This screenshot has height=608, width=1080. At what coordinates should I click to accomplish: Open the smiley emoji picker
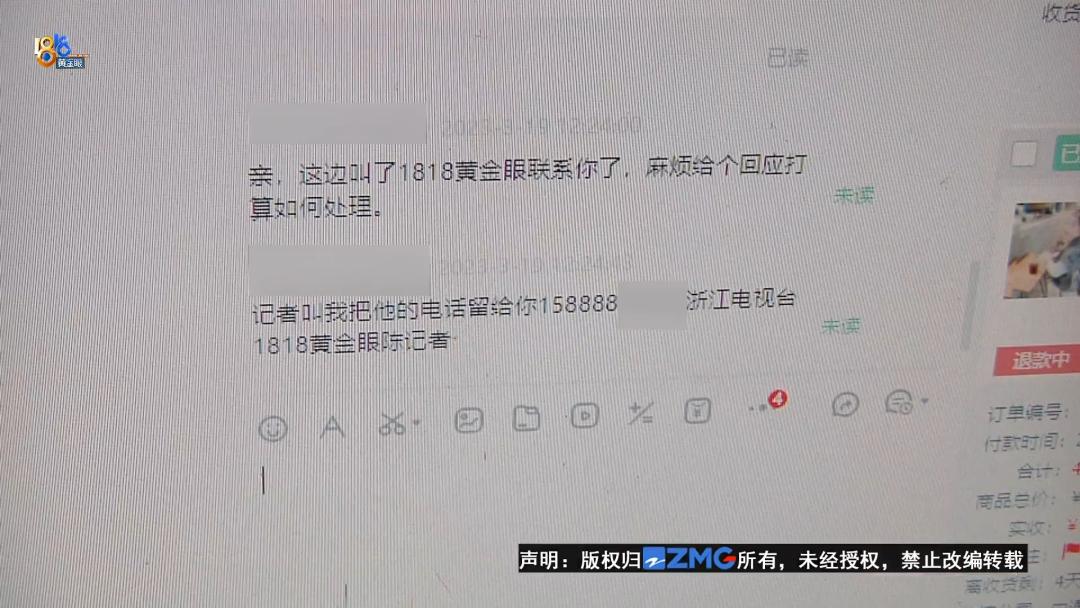point(273,428)
